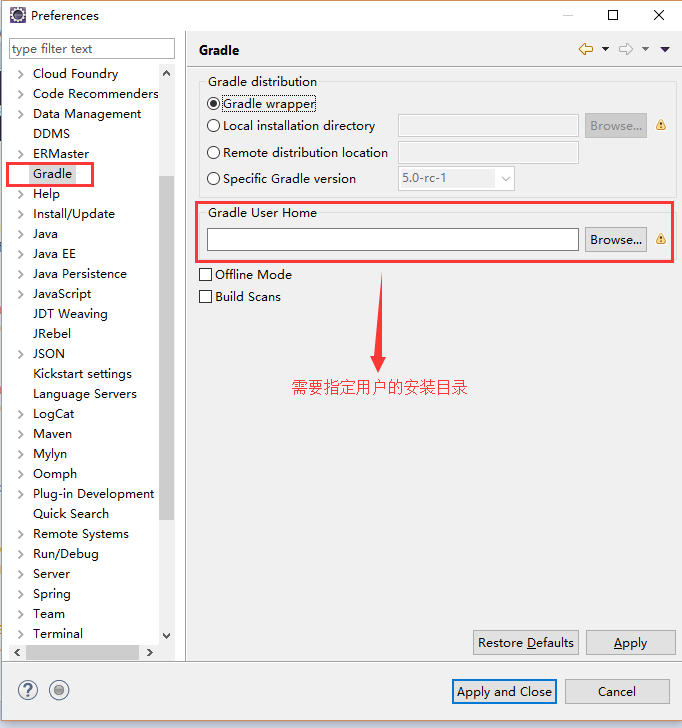Click Apply and Close button
This screenshot has height=728, width=682.
504,692
